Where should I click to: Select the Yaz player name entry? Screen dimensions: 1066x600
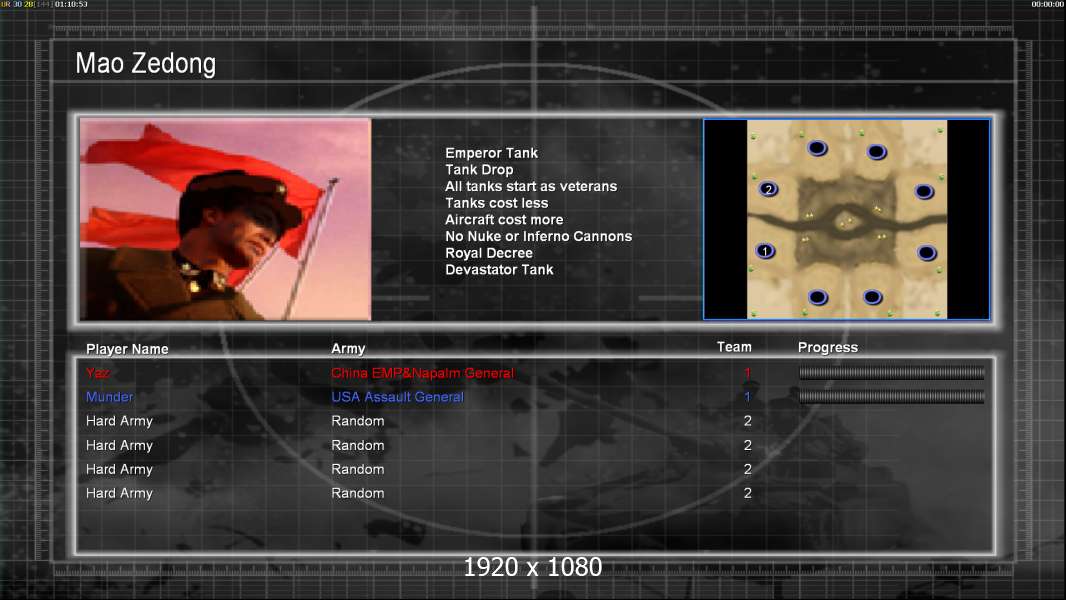(98, 372)
